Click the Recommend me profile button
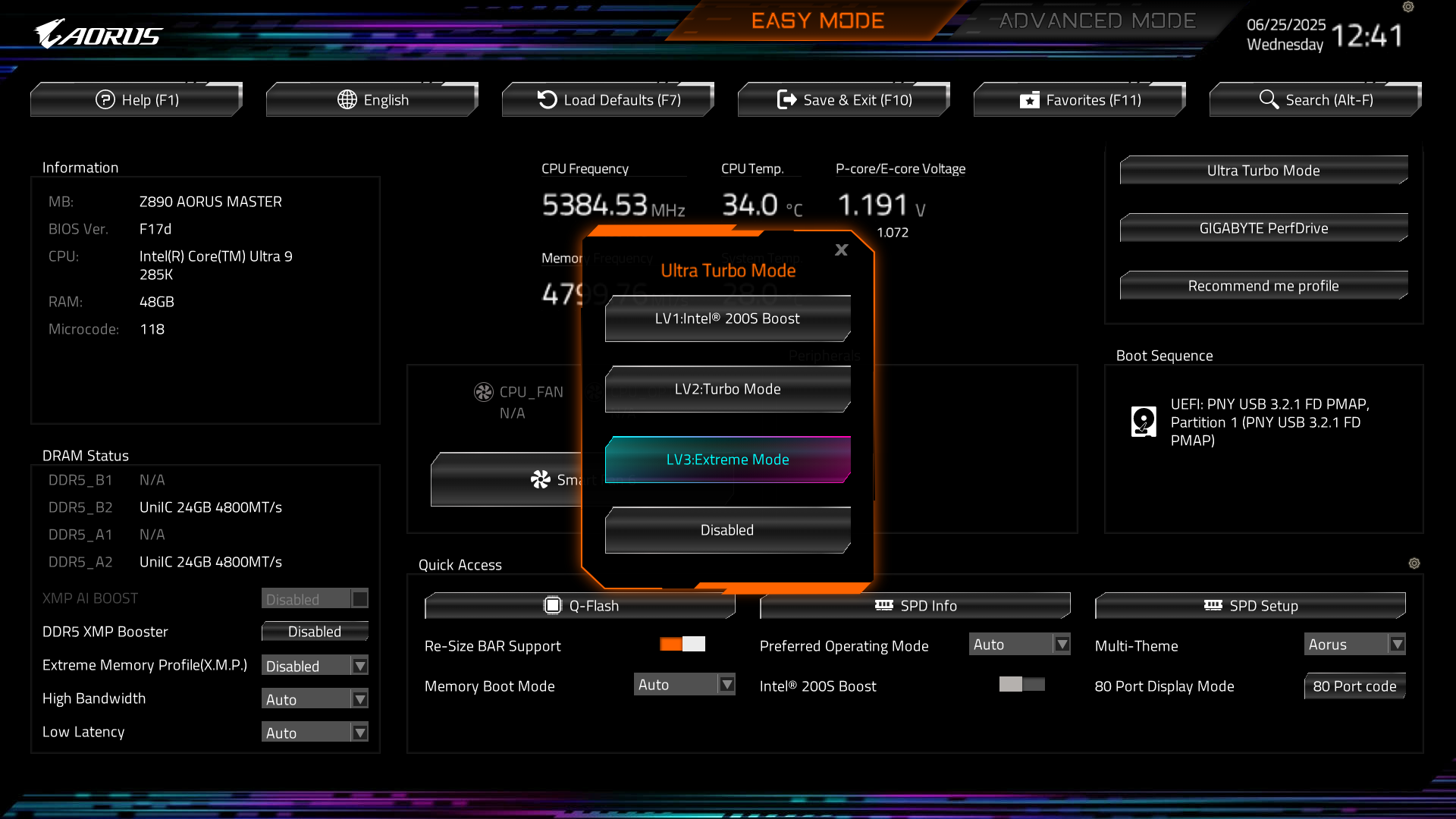The width and height of the screenshot is (1456, 819). [x=1263, y=285]
